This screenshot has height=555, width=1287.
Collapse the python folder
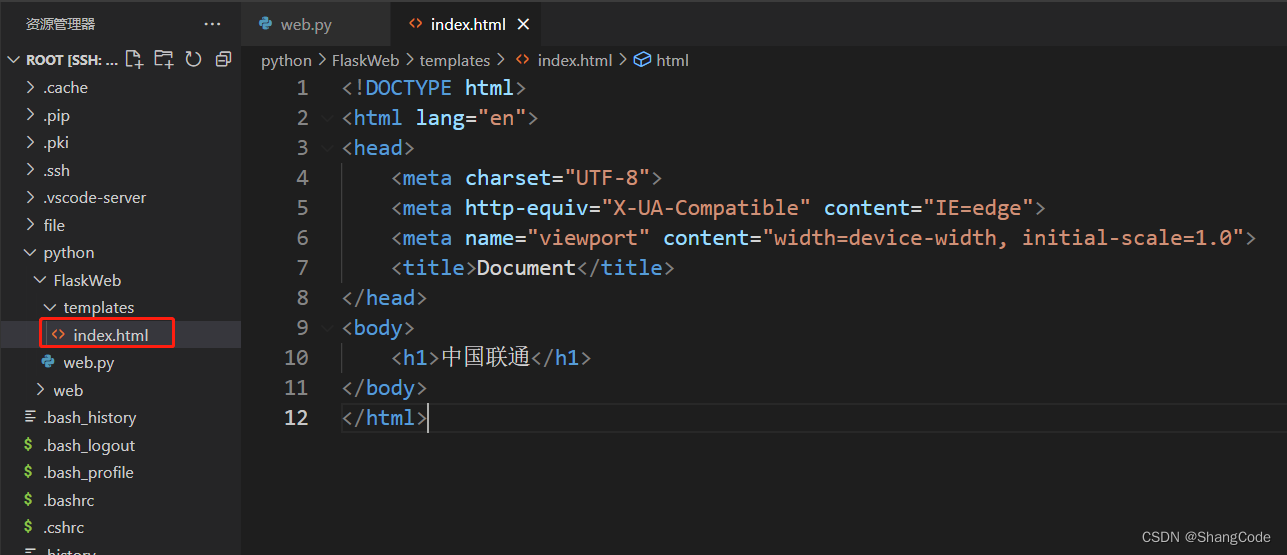point(68,253)
